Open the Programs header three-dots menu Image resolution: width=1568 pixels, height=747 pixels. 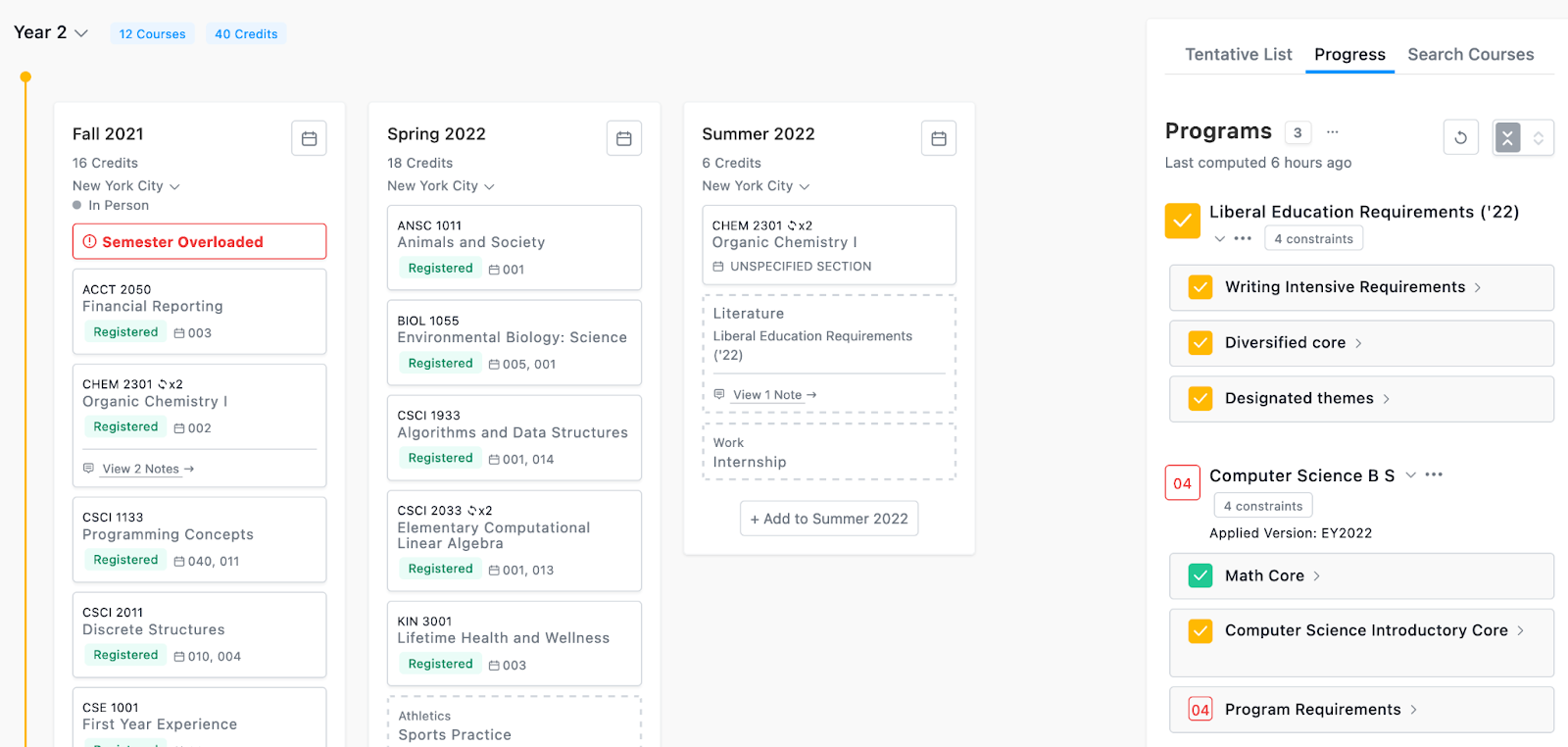point(1332,131)
